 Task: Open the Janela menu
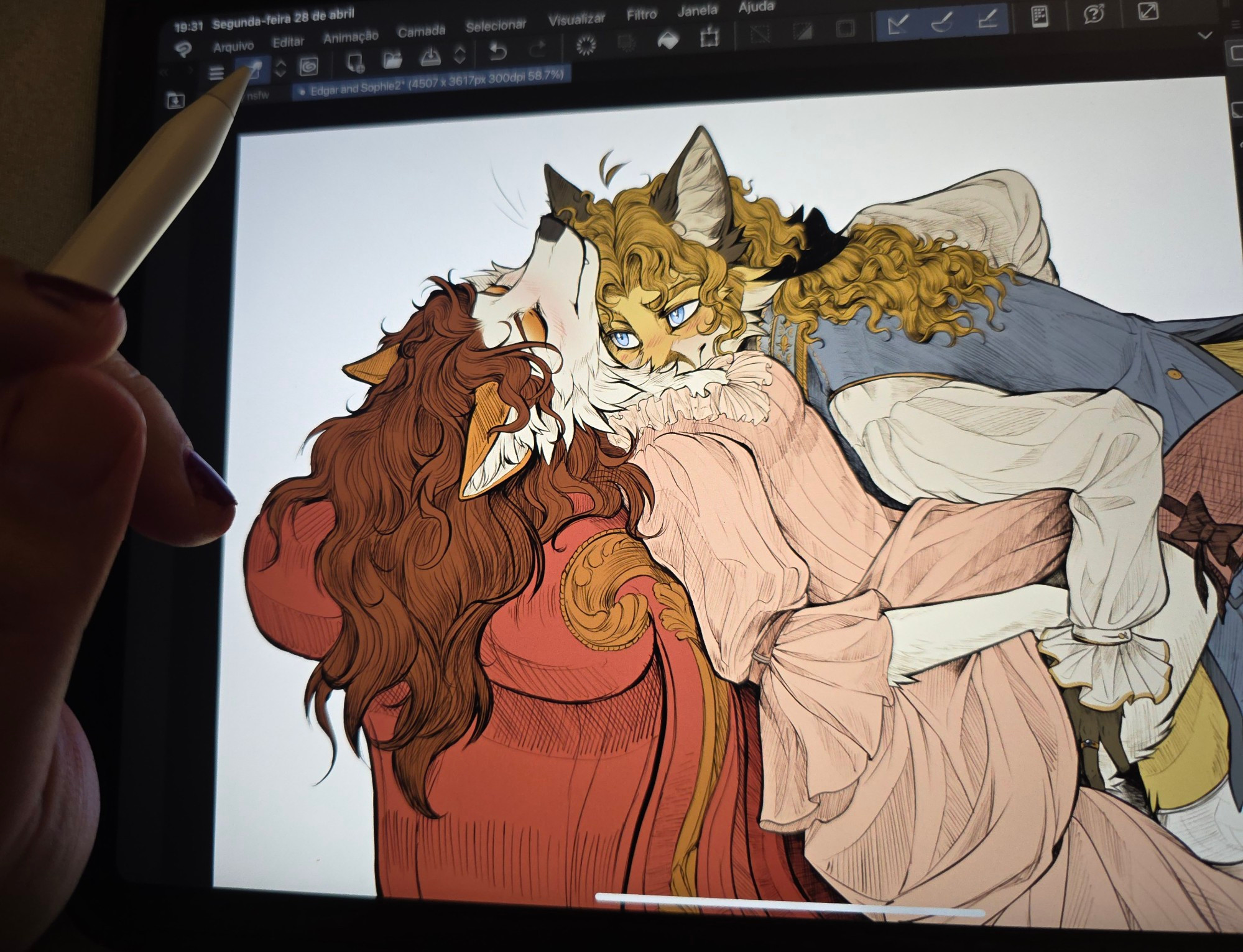coord(697,11)
